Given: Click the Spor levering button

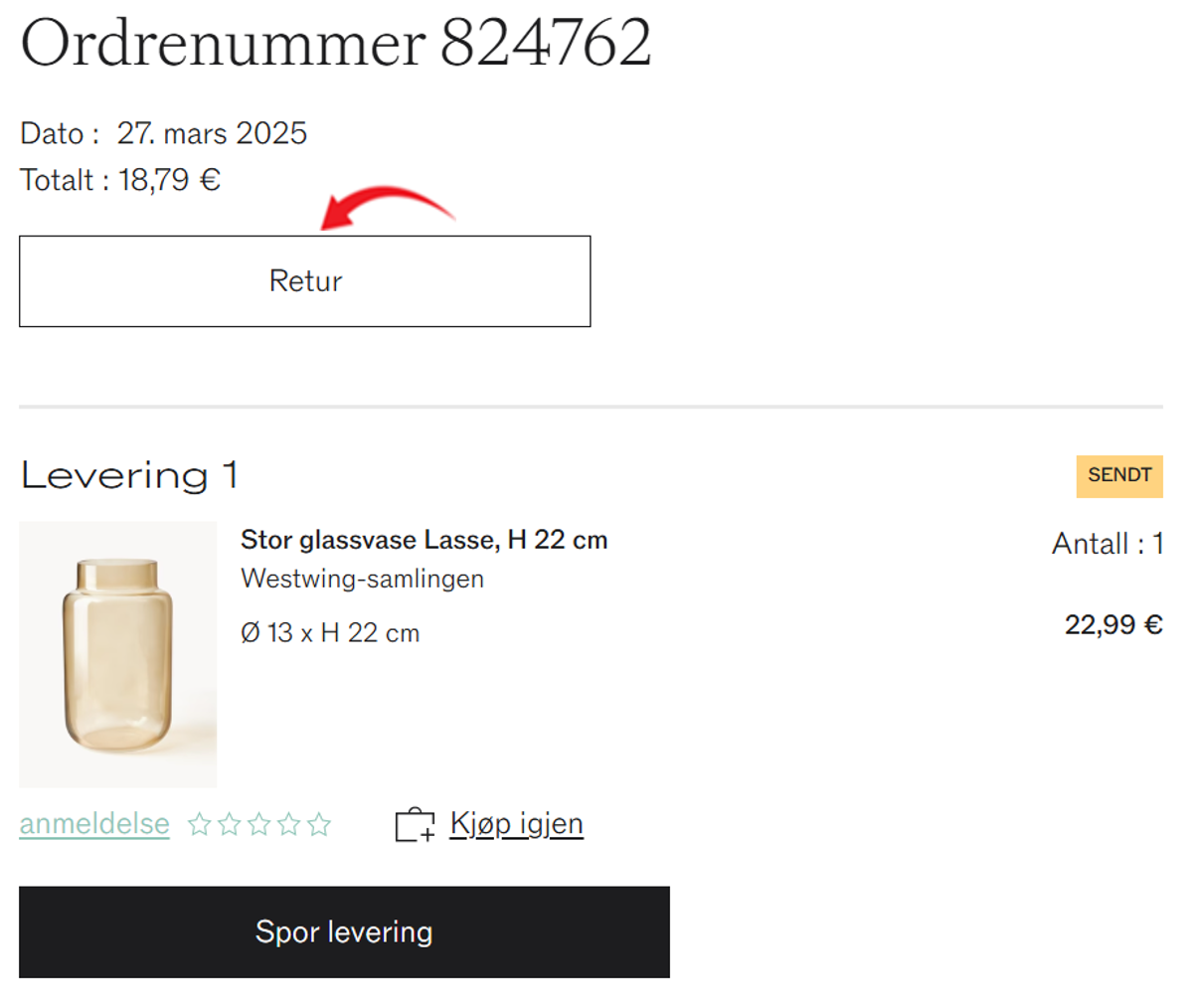Looking at the screenshot, I should 344,932.
